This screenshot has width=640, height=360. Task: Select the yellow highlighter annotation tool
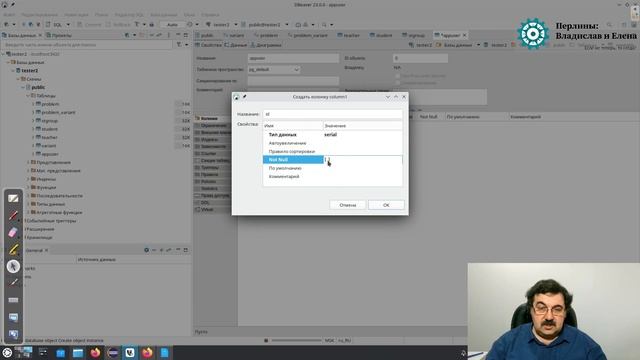(x=13, y=249)
